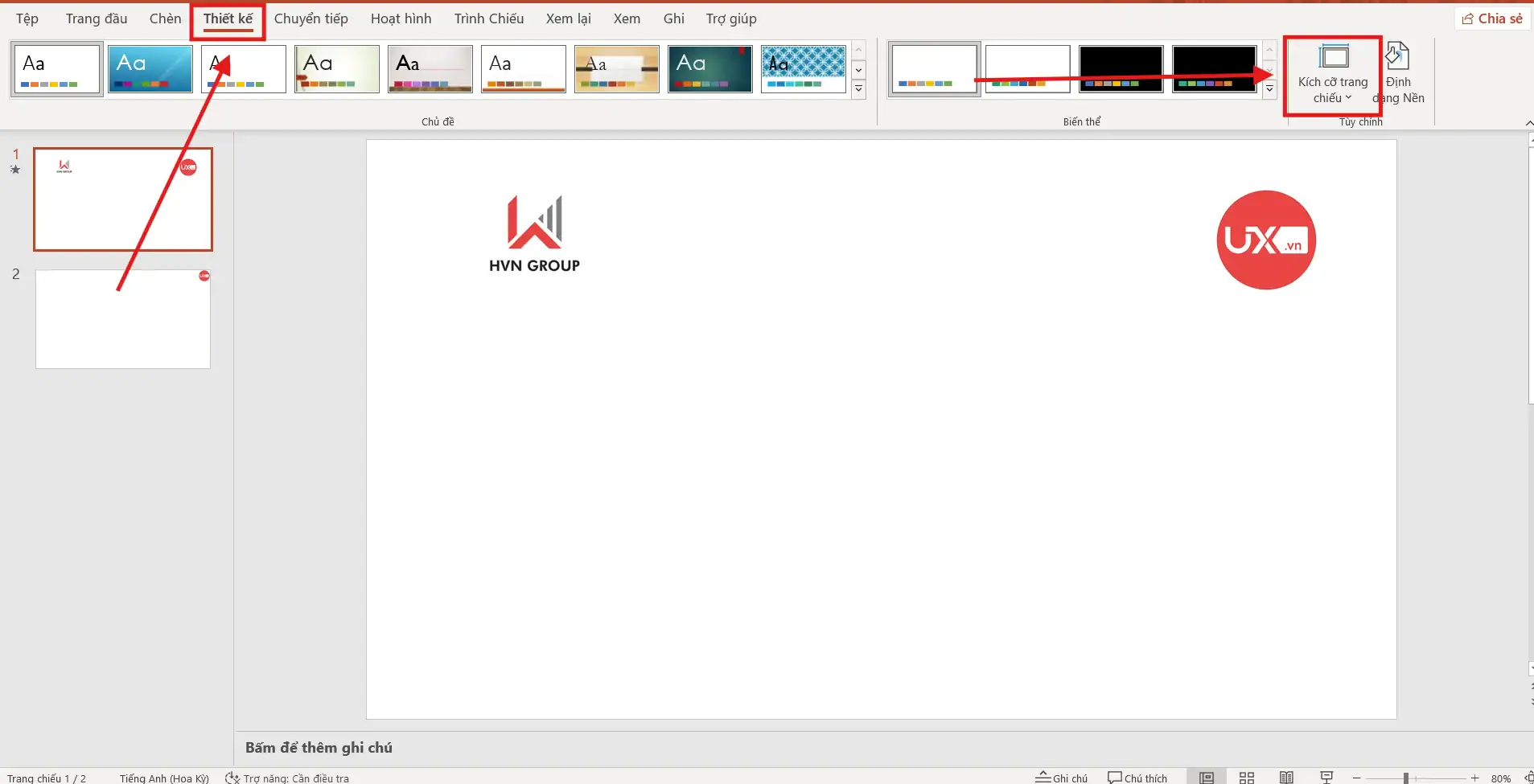Select slide 2 thumbnail
Viewport: 1534px width, 784px height.
tap(123, 319)
